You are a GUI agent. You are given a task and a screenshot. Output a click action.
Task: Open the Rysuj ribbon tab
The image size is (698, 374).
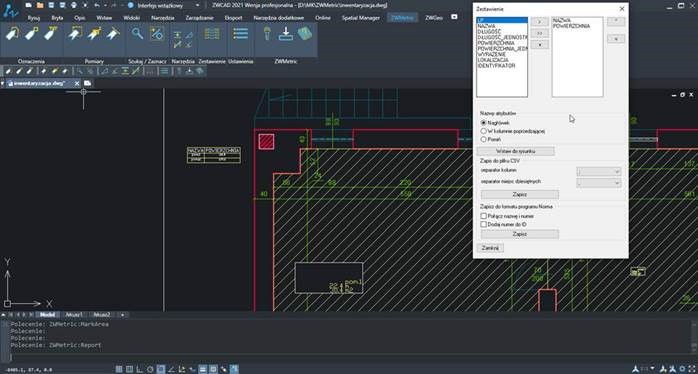pyautogui.click(x=33, y=18)
